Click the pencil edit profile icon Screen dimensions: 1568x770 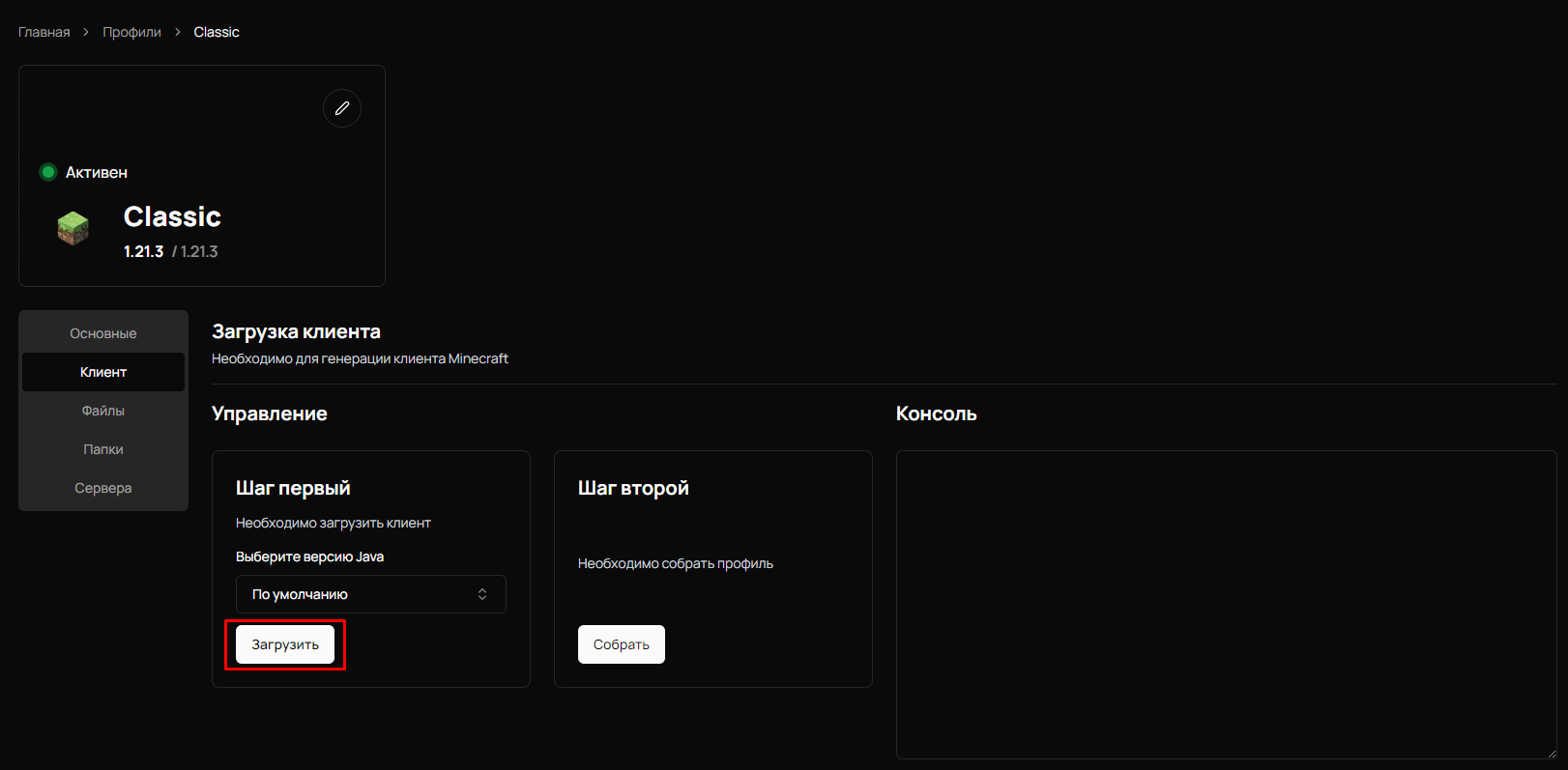pos(342,108)
